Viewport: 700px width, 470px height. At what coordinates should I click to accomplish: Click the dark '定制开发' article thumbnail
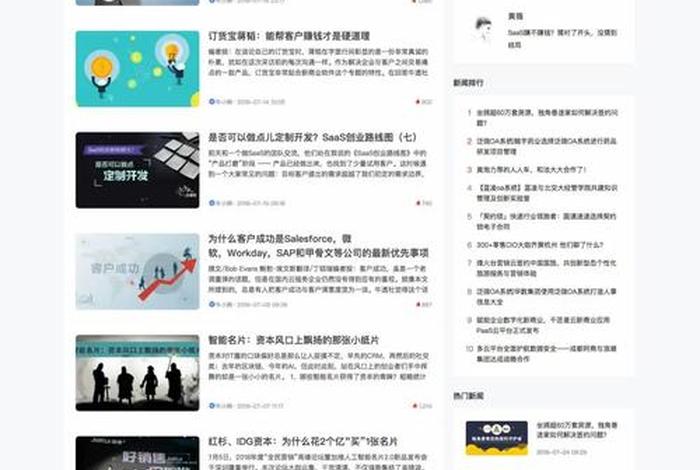[138, 170]
